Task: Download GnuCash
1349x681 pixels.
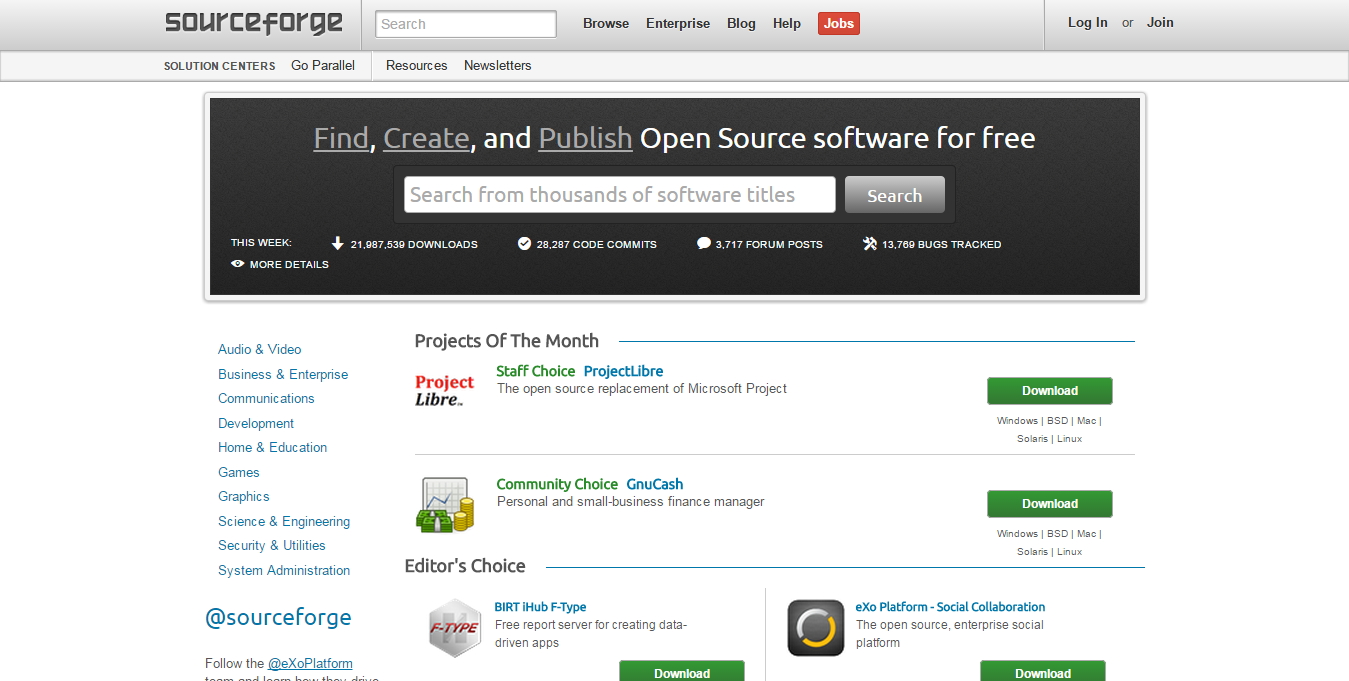Action: coord(1050,504)
